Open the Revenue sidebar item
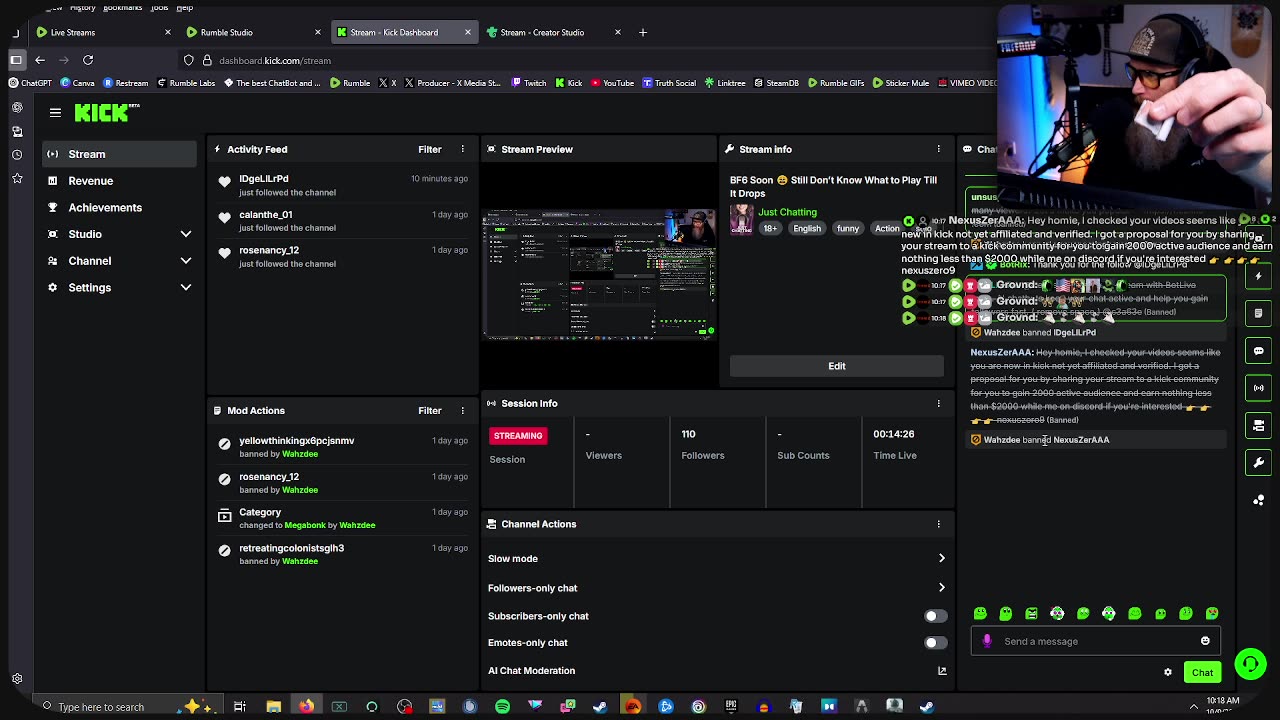 [x=120, y=181]
